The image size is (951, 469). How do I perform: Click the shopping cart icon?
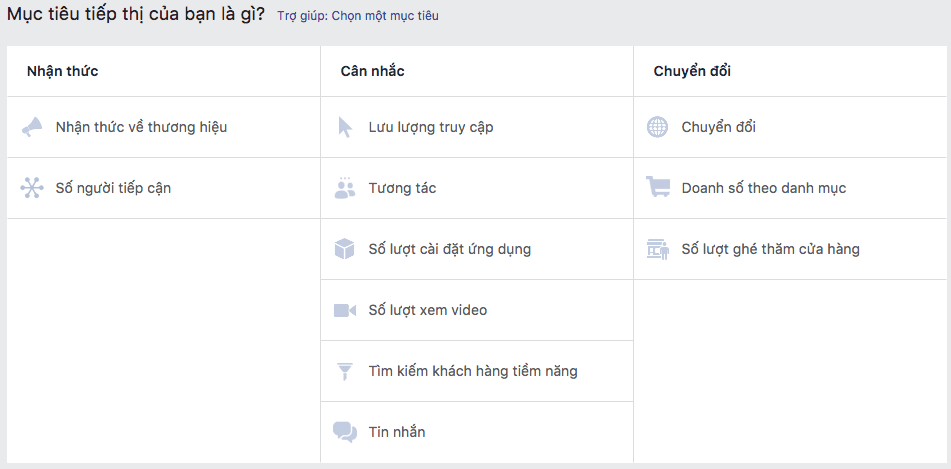[657, 188]
